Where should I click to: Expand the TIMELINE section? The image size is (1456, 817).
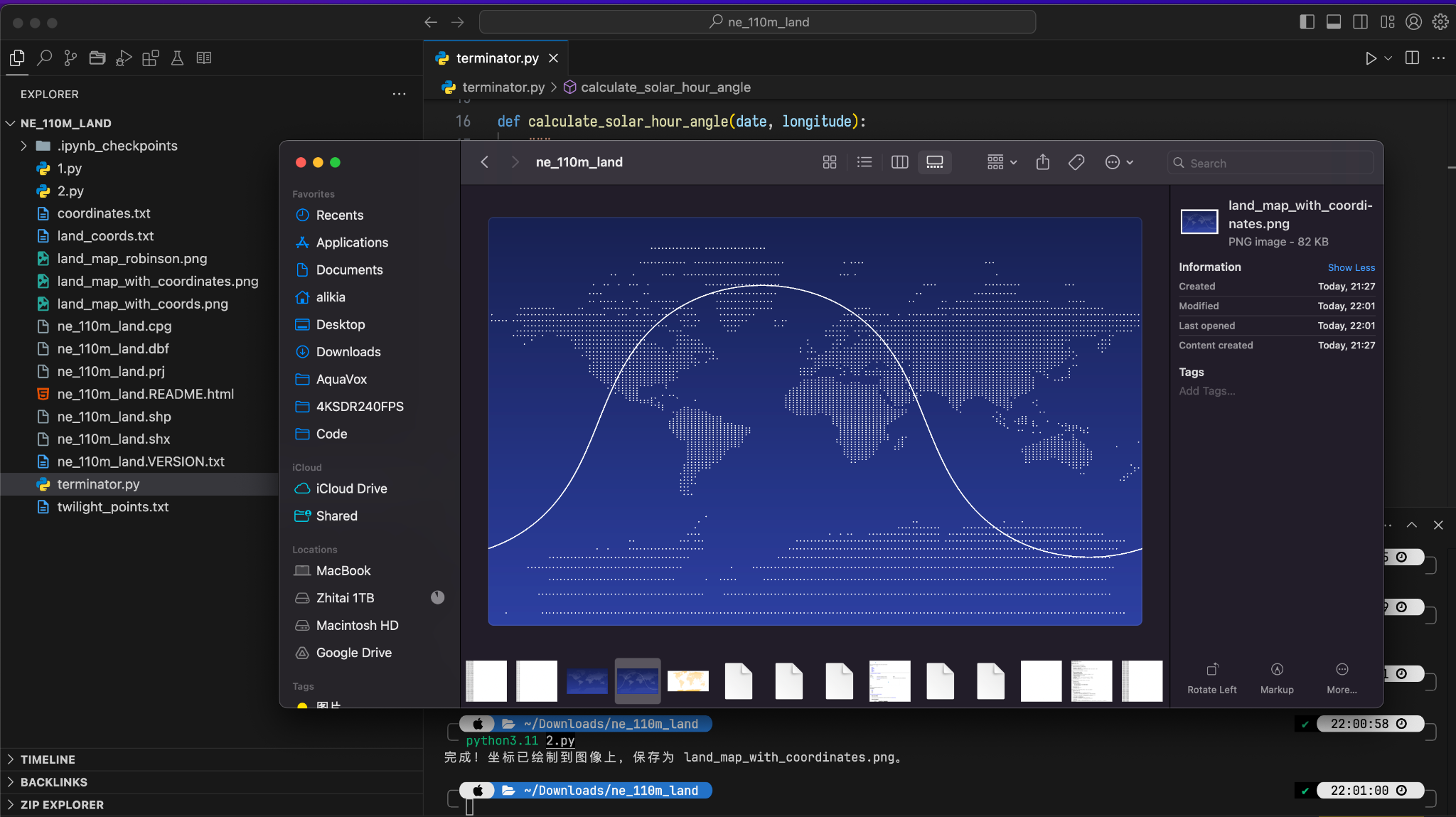pyautogui.click(x=47, y=759)
